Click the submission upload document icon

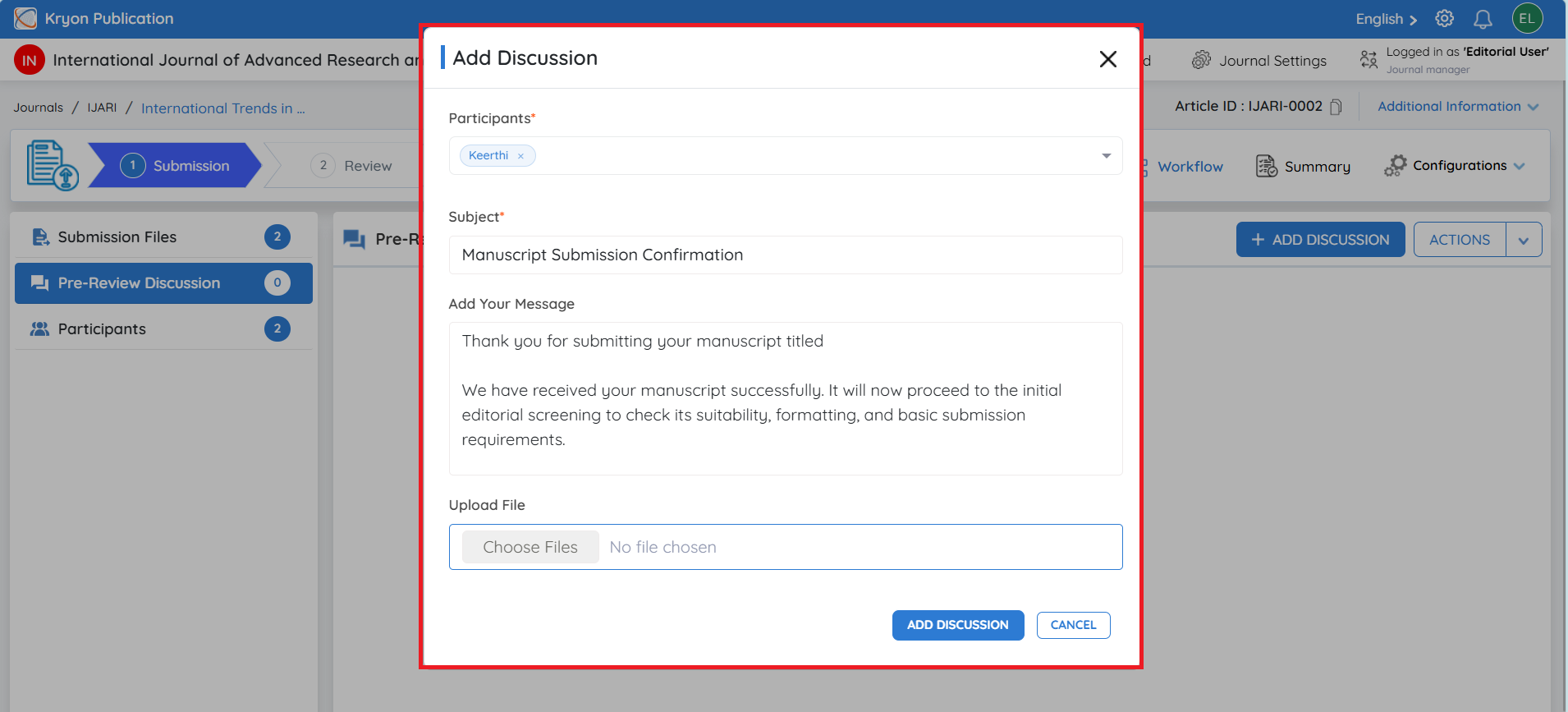click(x=53, y=165)
